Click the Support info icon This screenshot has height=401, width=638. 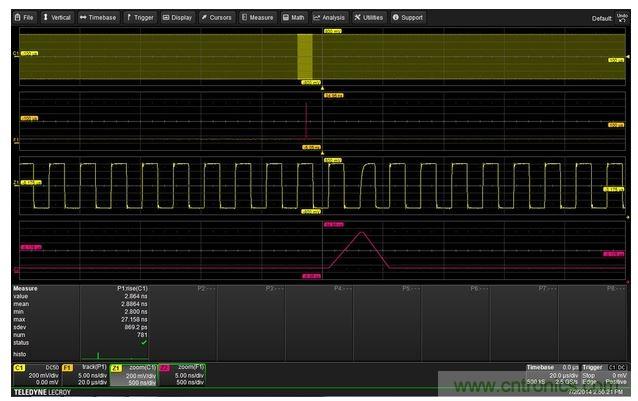407,17
